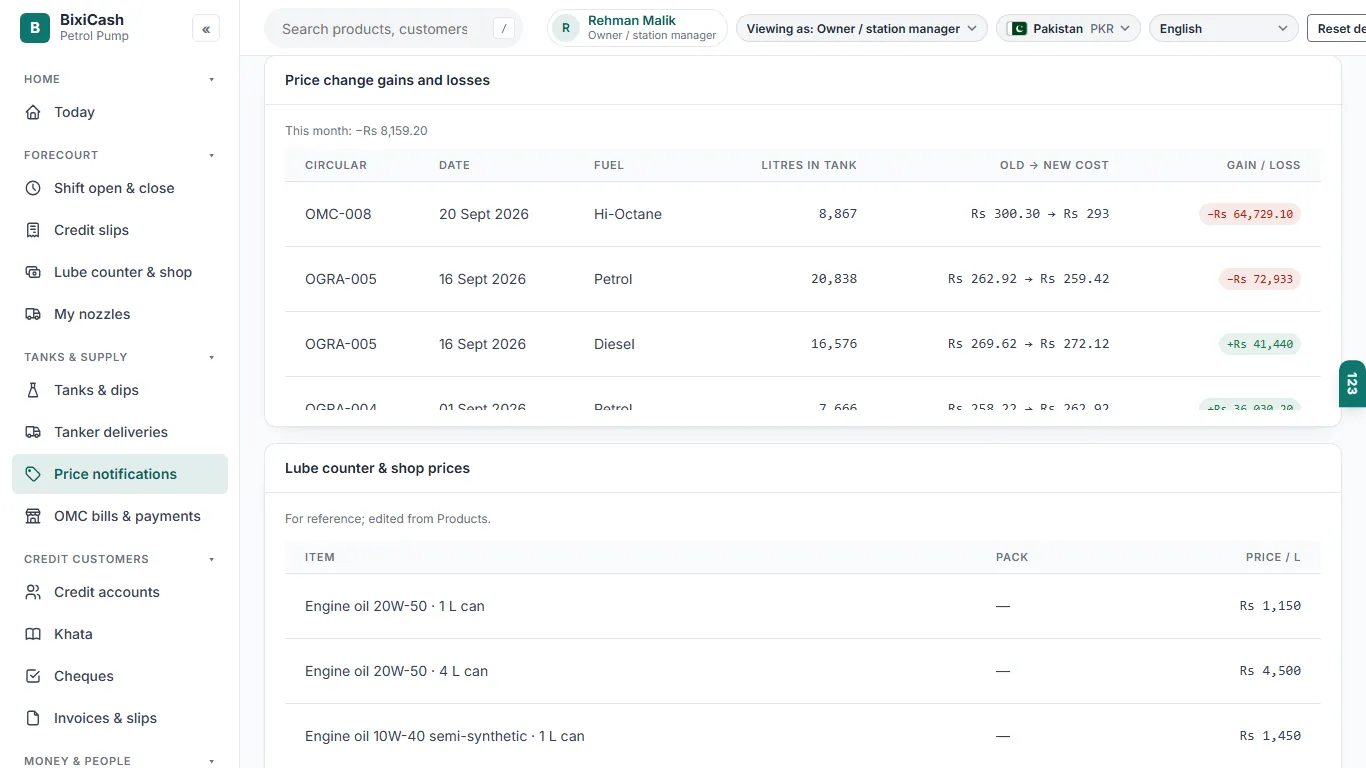The image size is (1366, 768).
Task: Open the Today page
Action: 120,112
